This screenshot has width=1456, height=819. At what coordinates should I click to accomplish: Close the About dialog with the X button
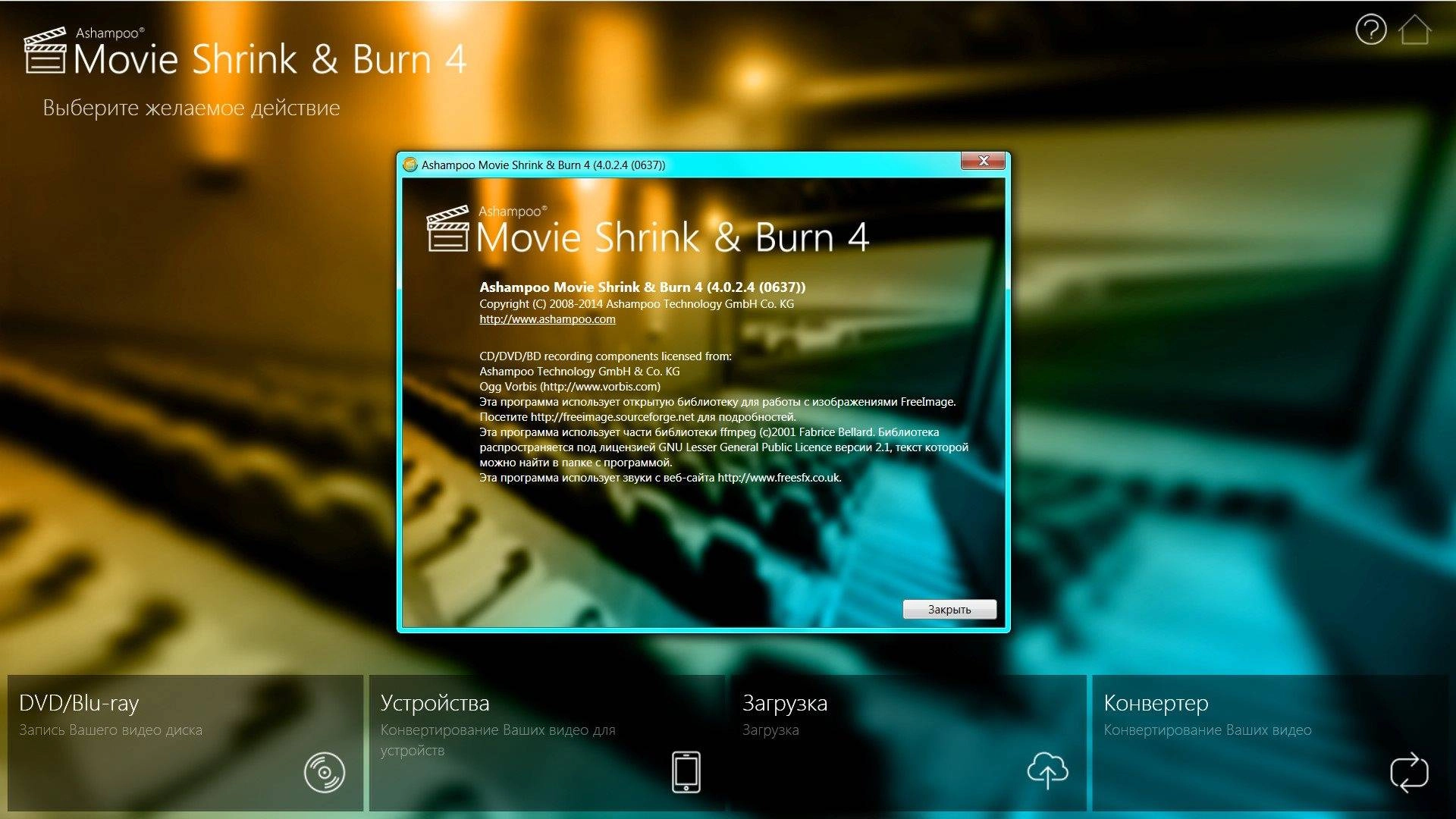tap(983, 161)
